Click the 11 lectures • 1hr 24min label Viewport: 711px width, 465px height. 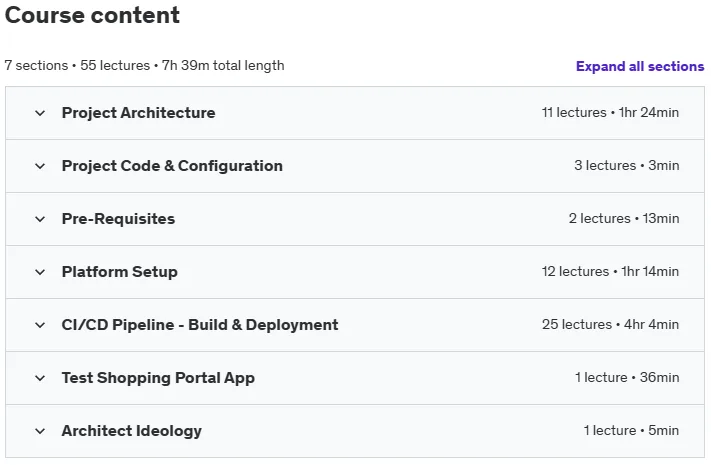(x=610, y=113)
